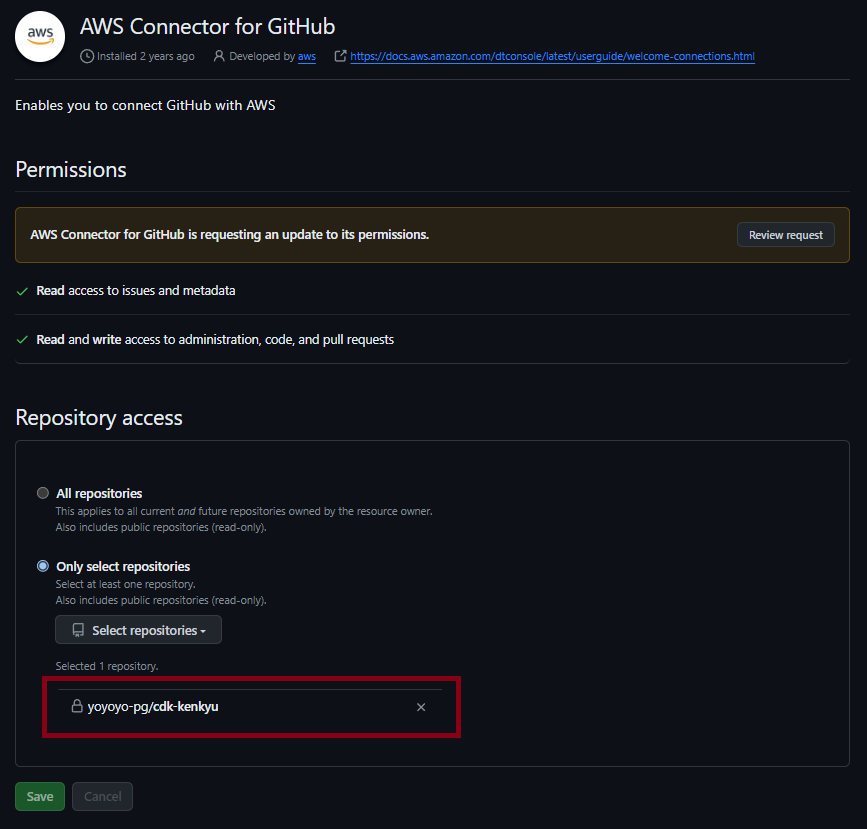Click the green checkmark beside Read and write permission
Viewport: 867px width, 829px height.
point(22,339)
